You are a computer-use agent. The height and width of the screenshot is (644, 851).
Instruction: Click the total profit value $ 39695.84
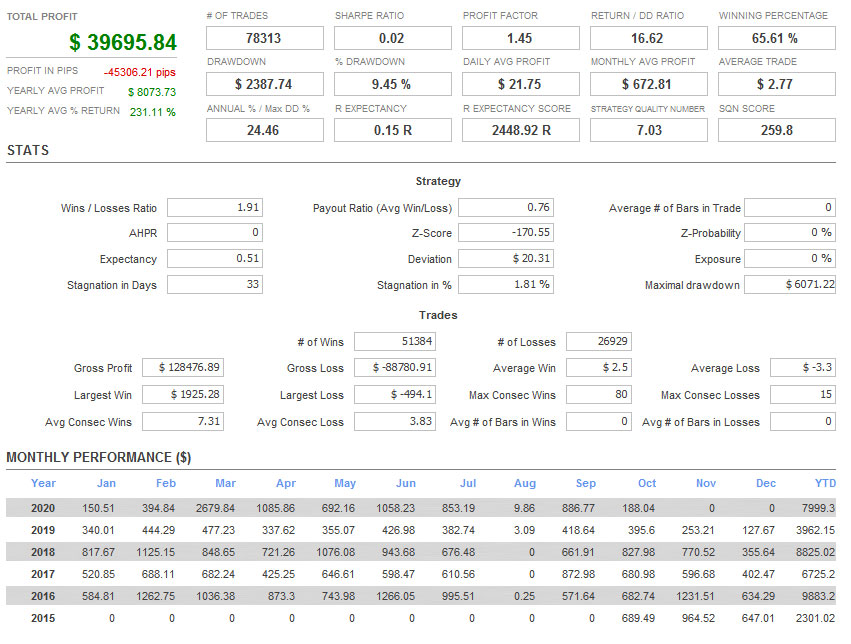(123, 42)
